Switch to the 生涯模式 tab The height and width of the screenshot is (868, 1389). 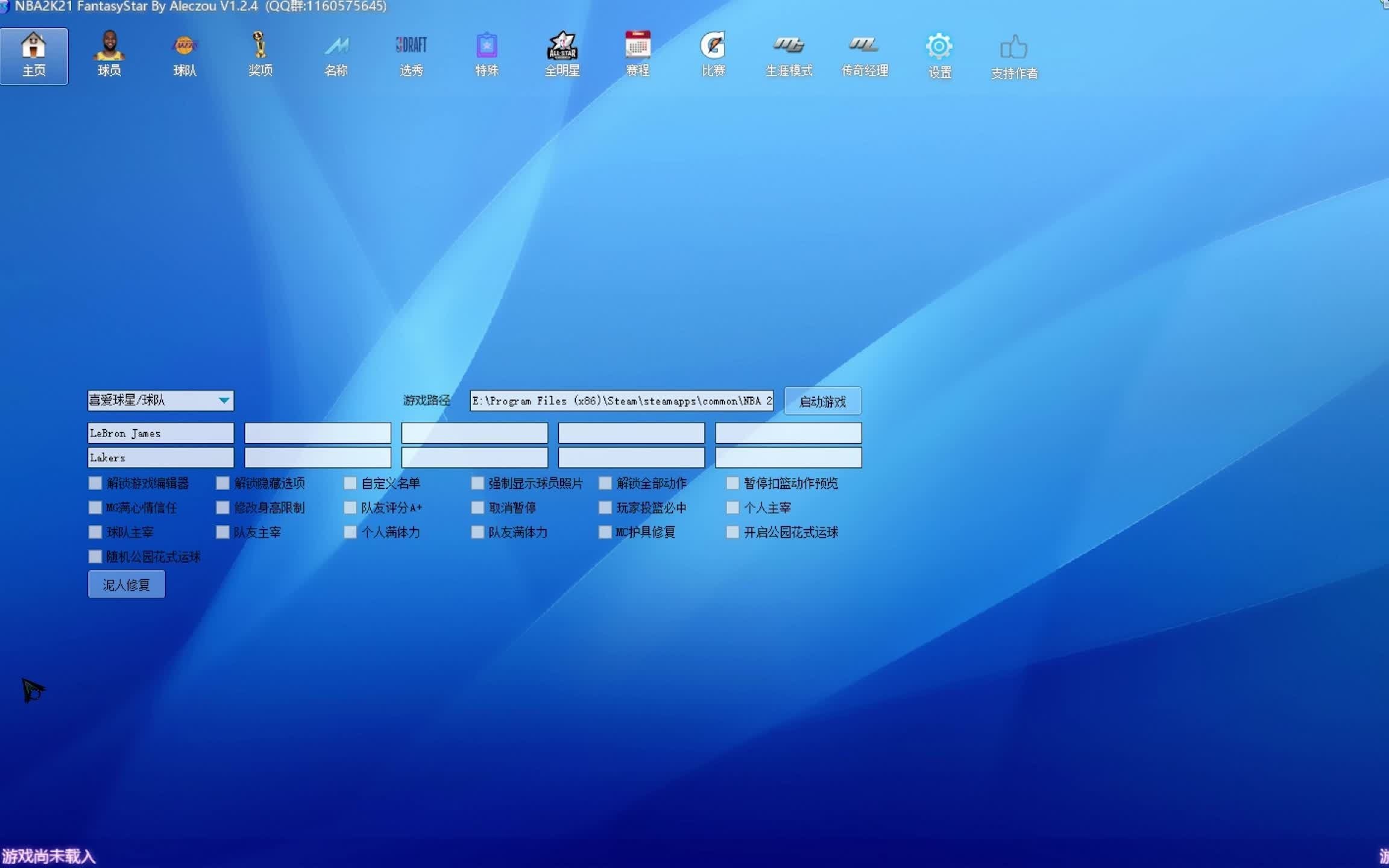pos(789,55)
